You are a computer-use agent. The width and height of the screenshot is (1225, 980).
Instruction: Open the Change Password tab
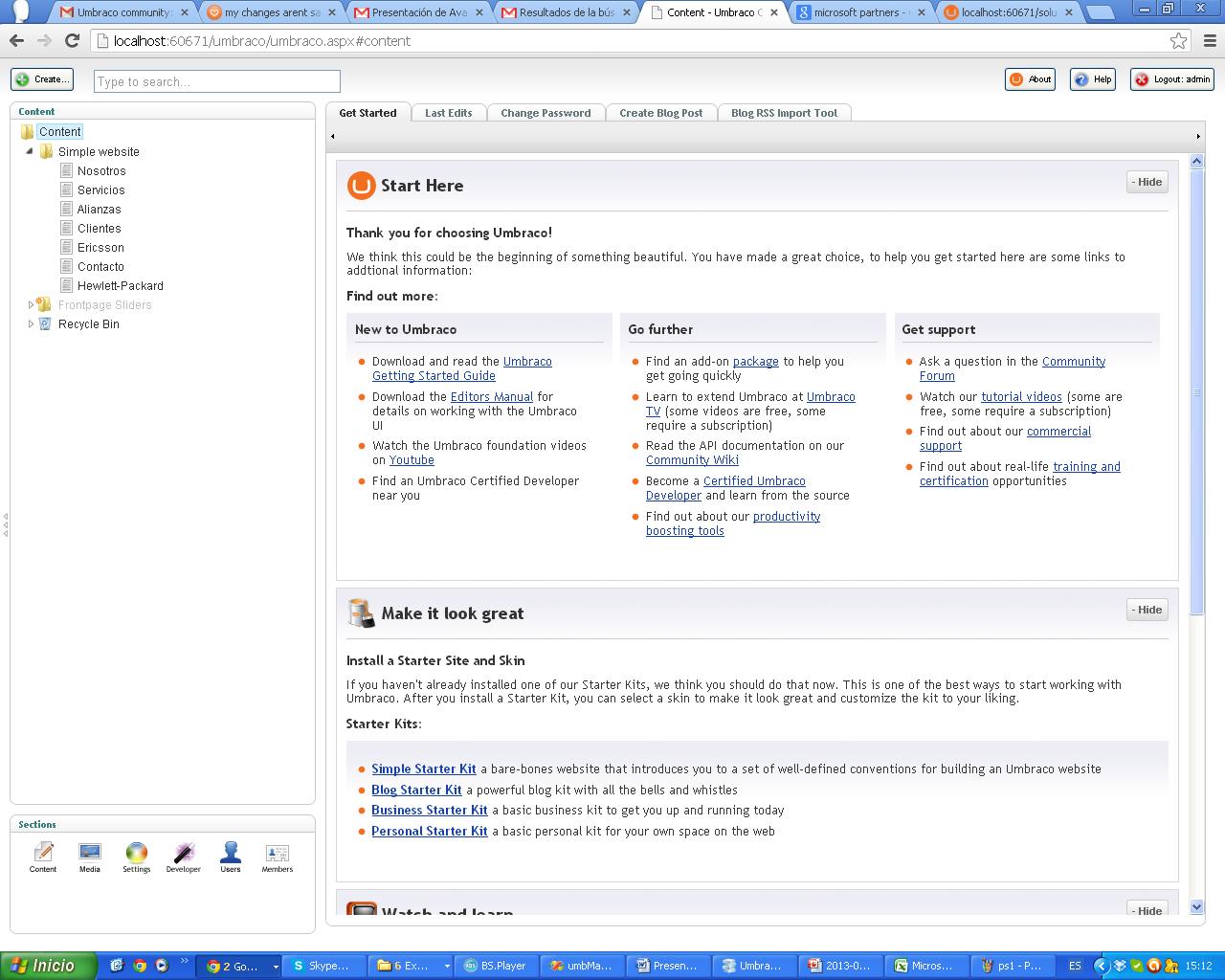pos(546,113)
